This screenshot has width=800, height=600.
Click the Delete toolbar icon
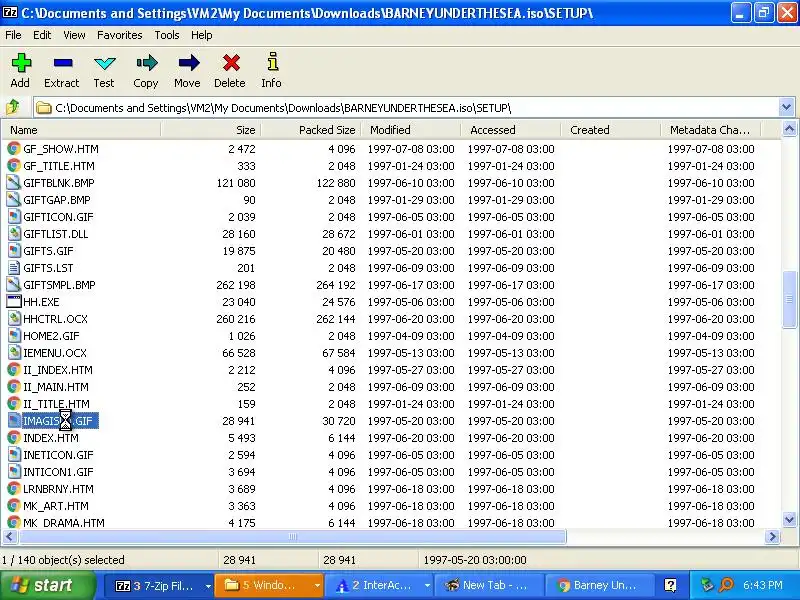[x=231, y=63]
